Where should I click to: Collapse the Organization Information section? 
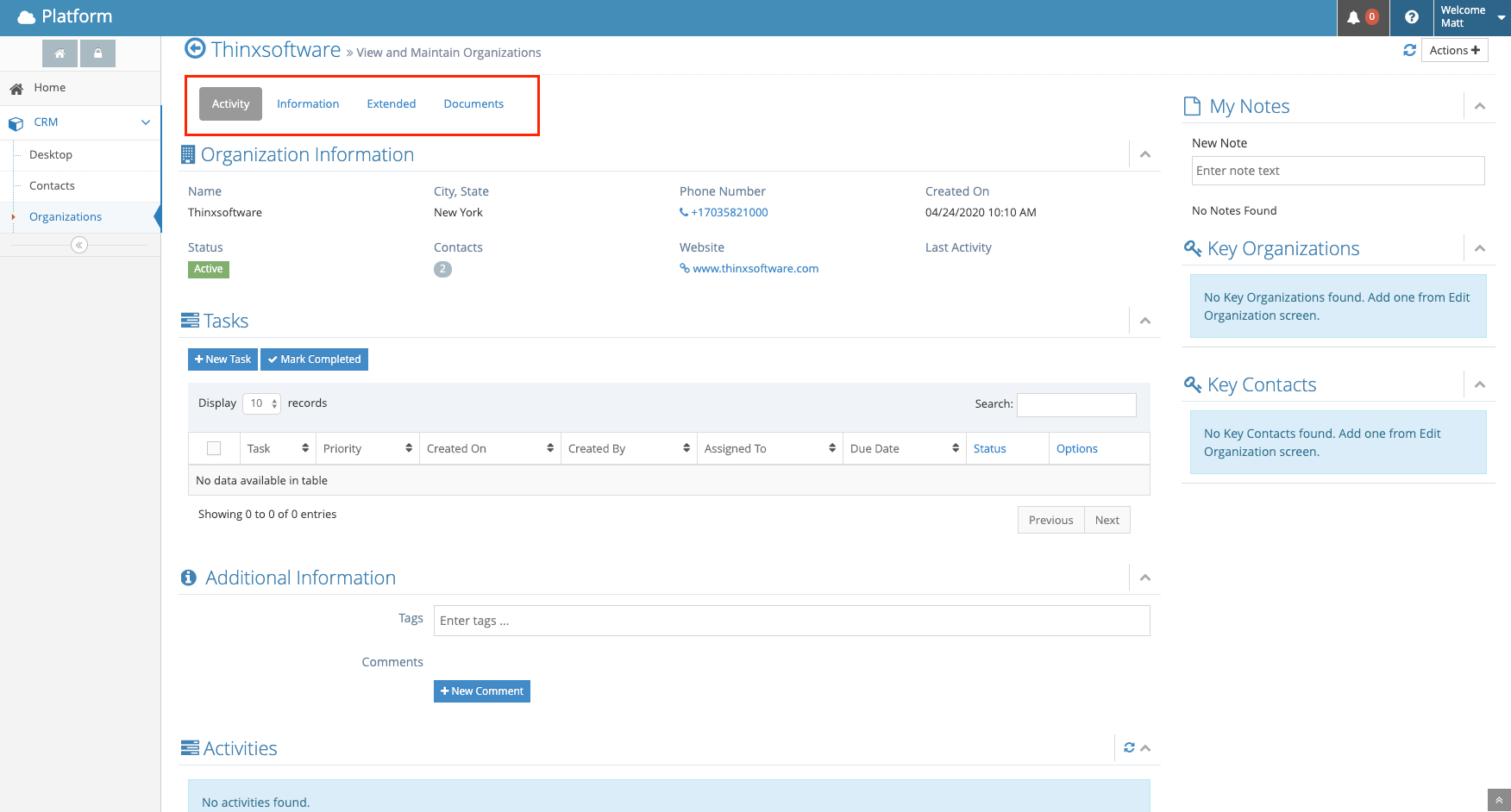tap(1145, 154)
